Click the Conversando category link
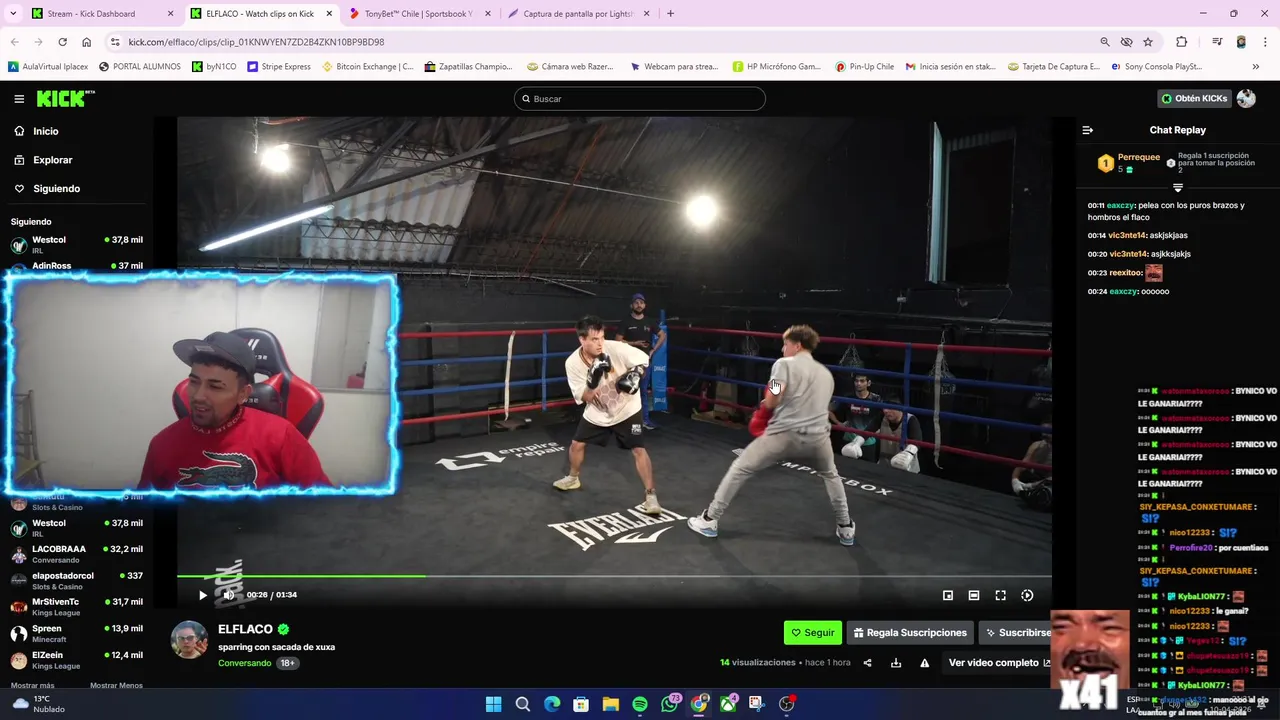Image resolution: width=1280 pixels, height=720 pixels. pos(245,663)
